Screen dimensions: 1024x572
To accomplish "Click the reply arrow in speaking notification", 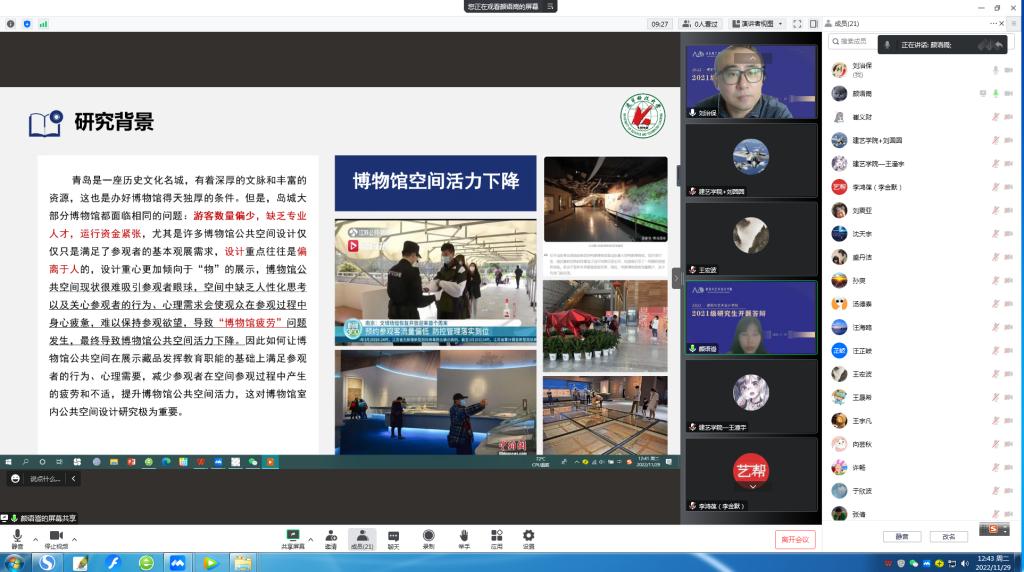I will (998, 44).
